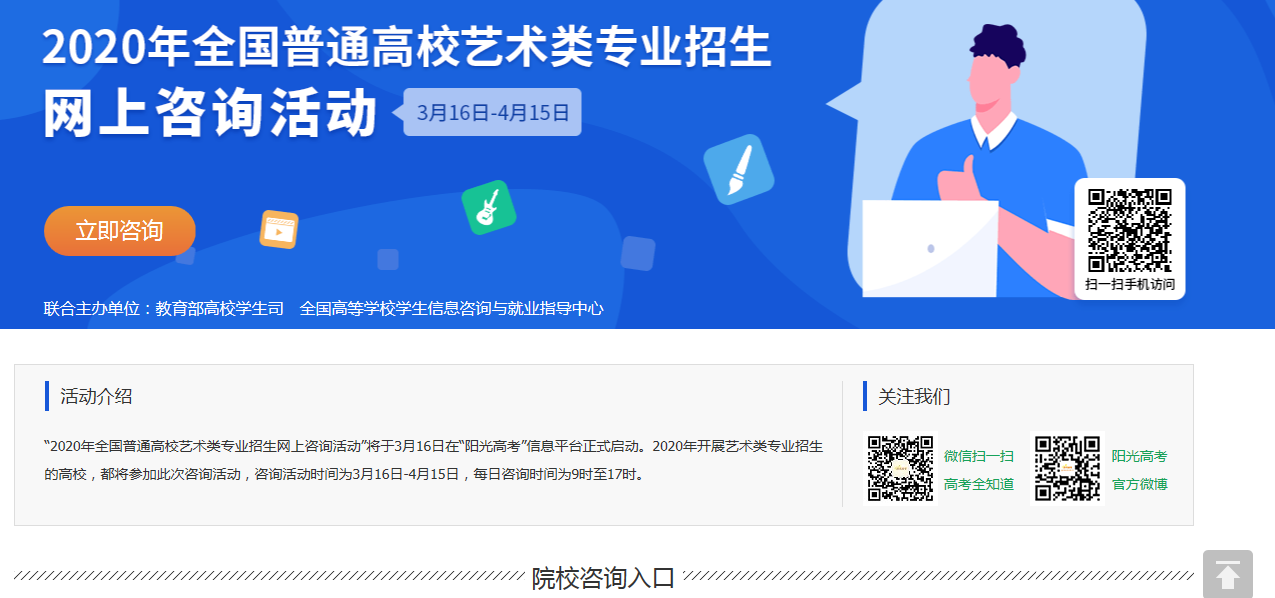Click the orange video clapperboard icon
Viewport: 1275px width, 598px height.
coord(279,230)
